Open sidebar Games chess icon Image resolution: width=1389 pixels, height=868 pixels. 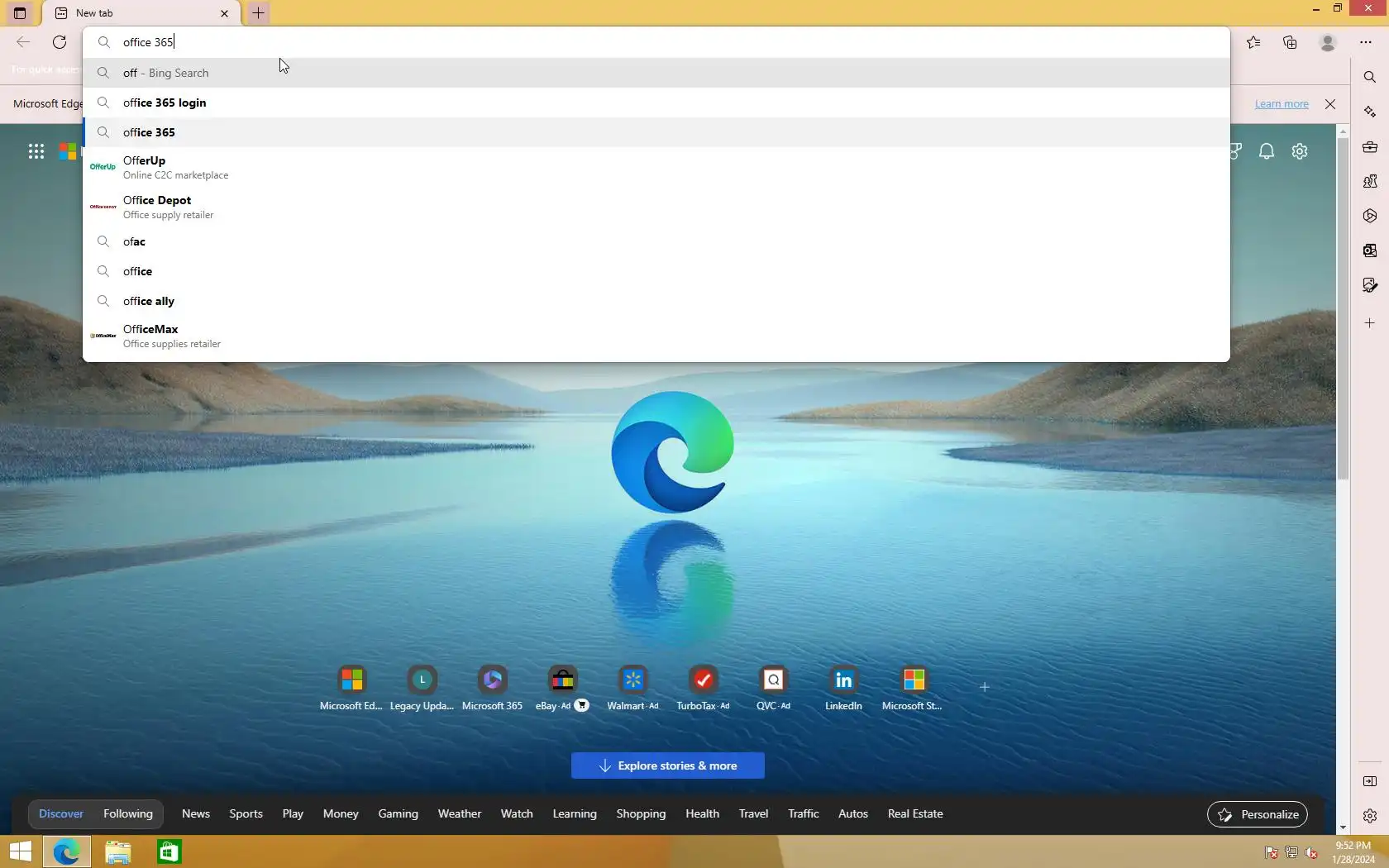tap(1370, 181)
